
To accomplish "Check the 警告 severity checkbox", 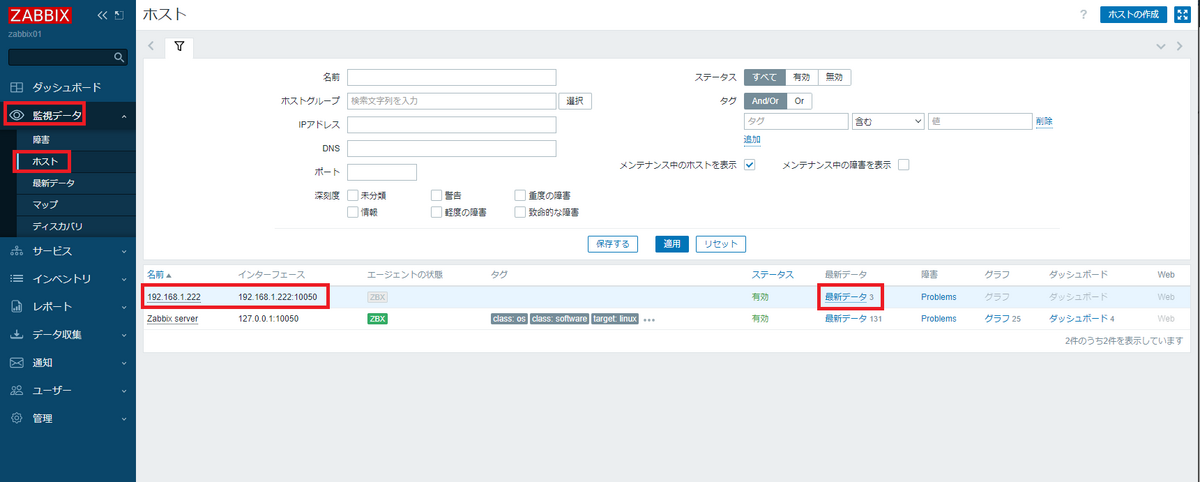I will (437, 195).
